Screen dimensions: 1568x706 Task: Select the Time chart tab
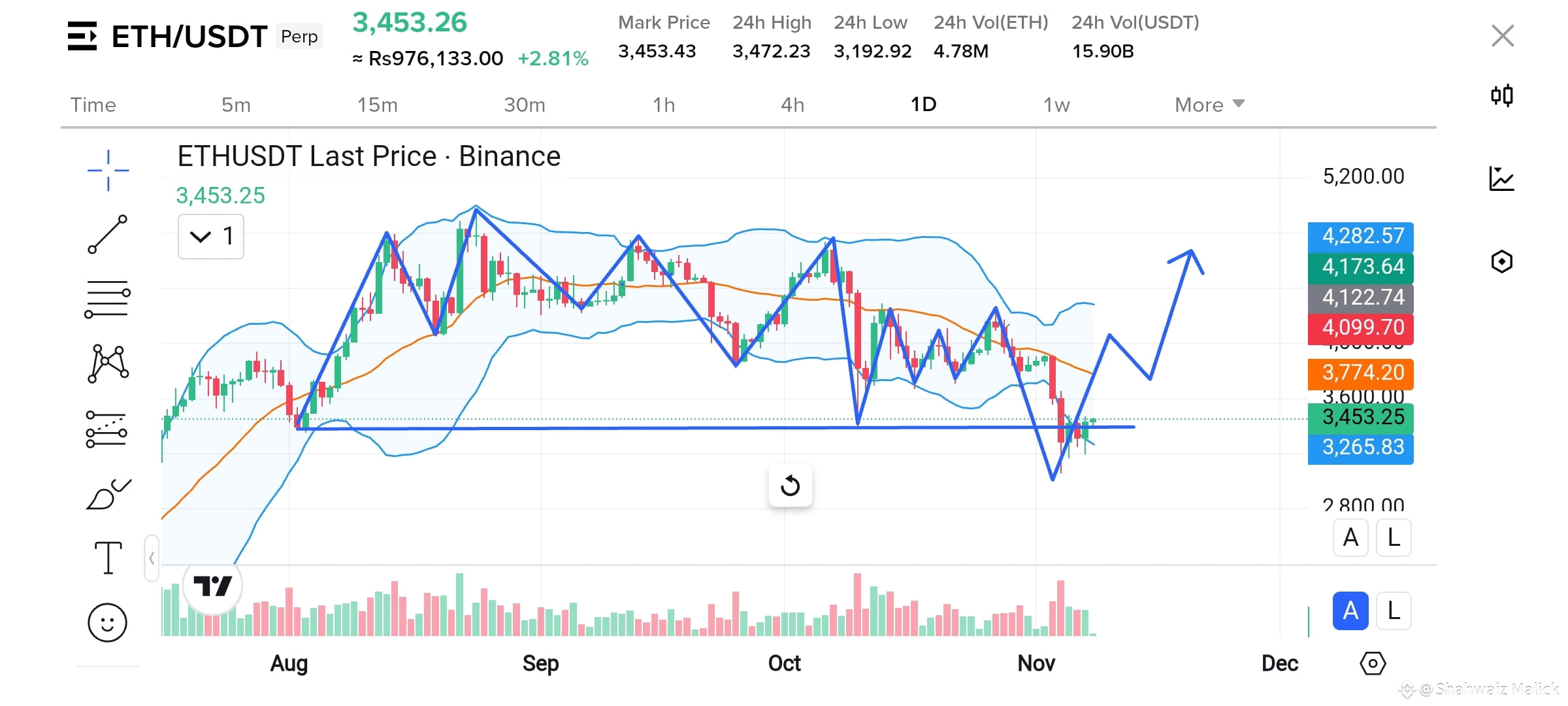(x=93, y=105)
